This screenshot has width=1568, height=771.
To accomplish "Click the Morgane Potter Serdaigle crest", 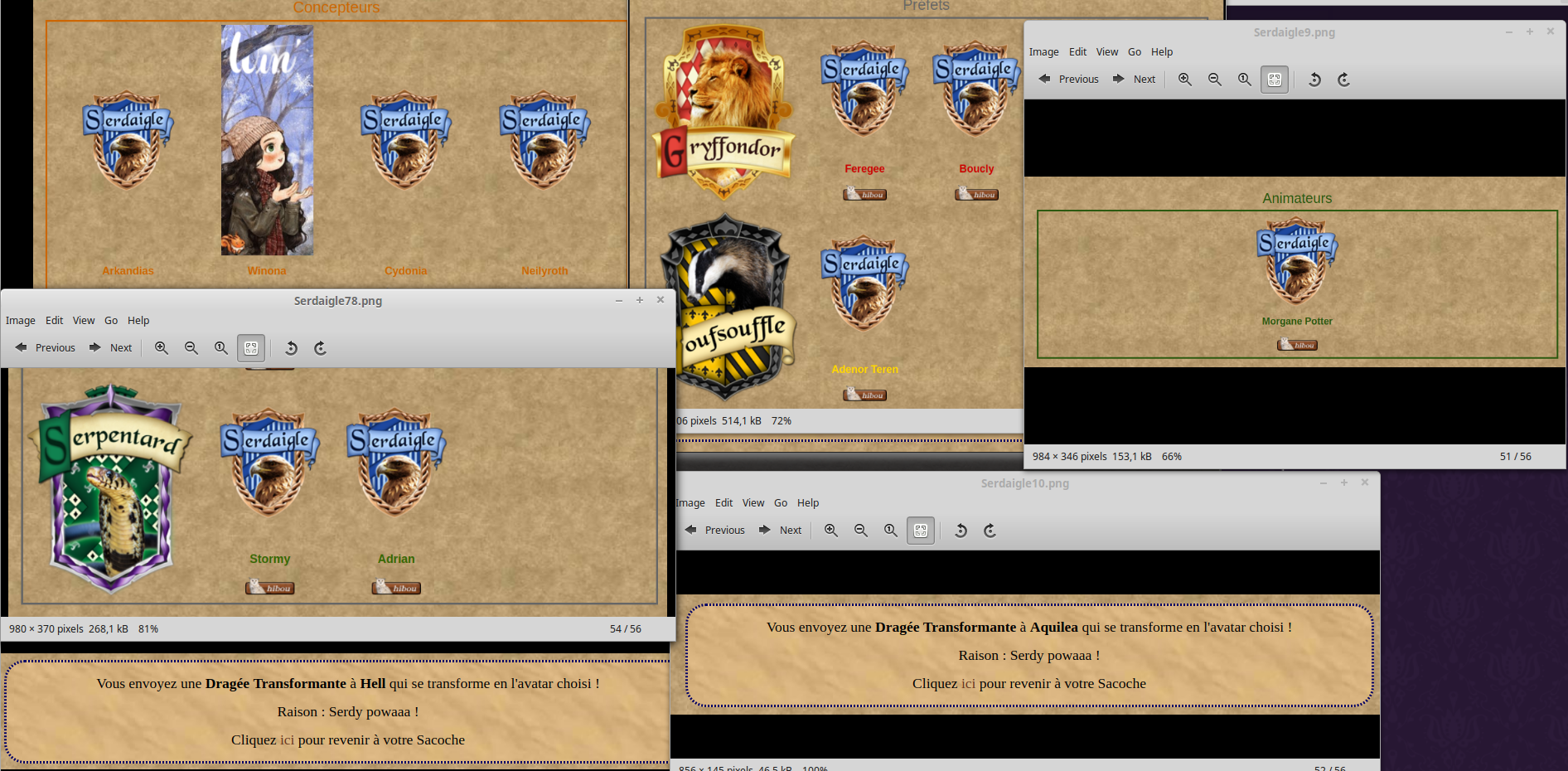I will (1297, 260).
